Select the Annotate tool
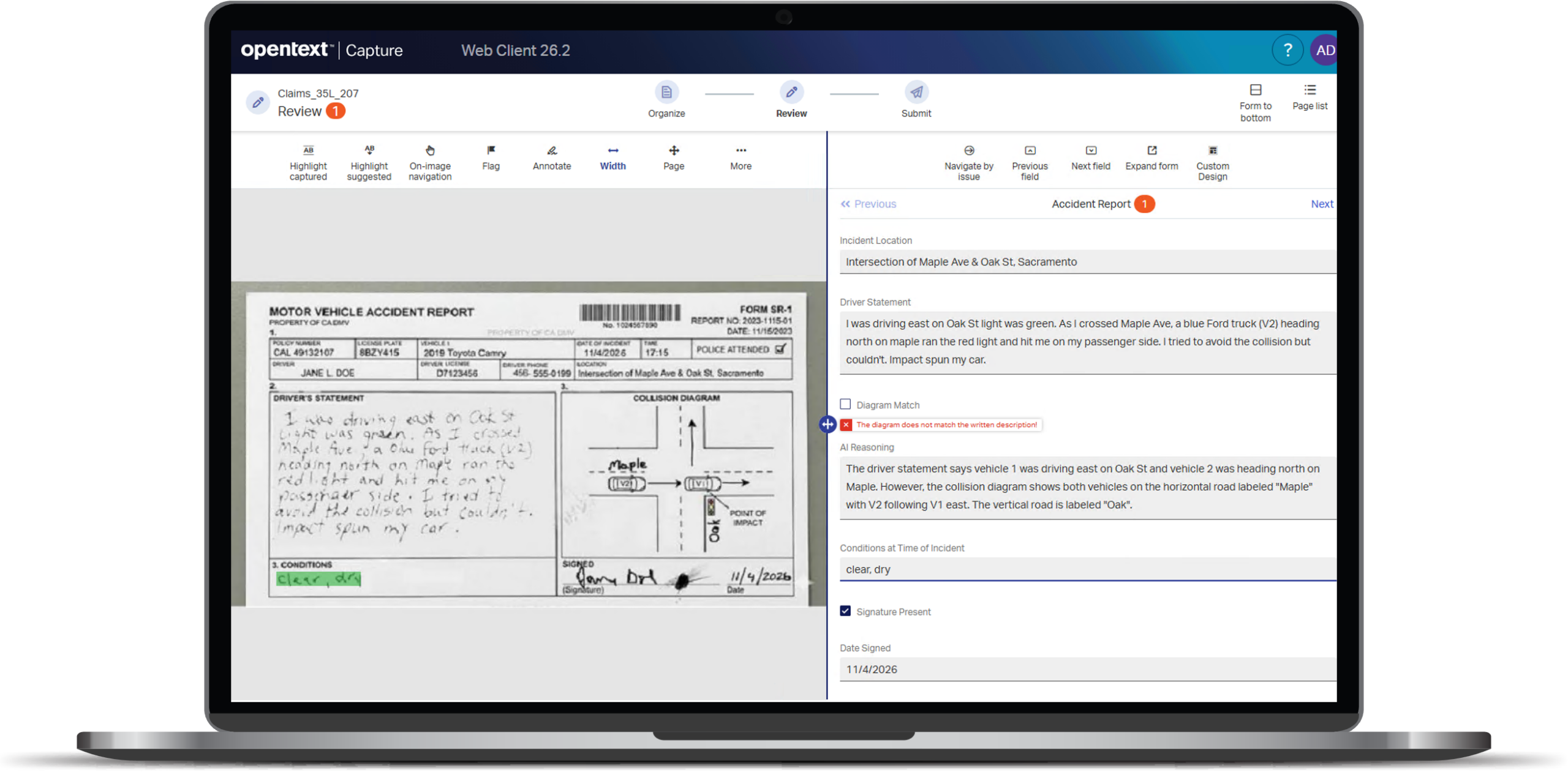The height and width of the screenshot is (783, 1568). 551,158
